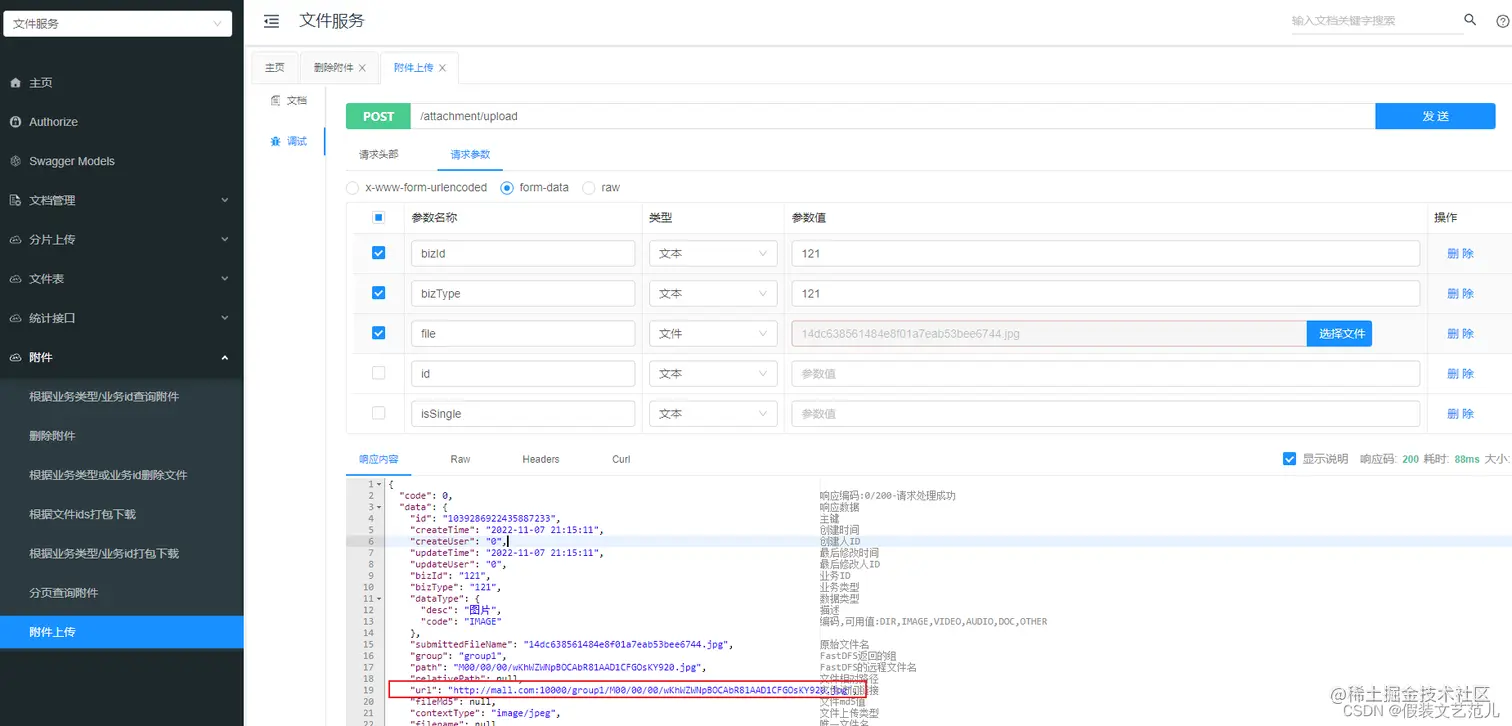Screen dimensions: 1512x726
Task: Click the isSingle parameter name field
Action: pyautogui.click(x=523, y=413)
